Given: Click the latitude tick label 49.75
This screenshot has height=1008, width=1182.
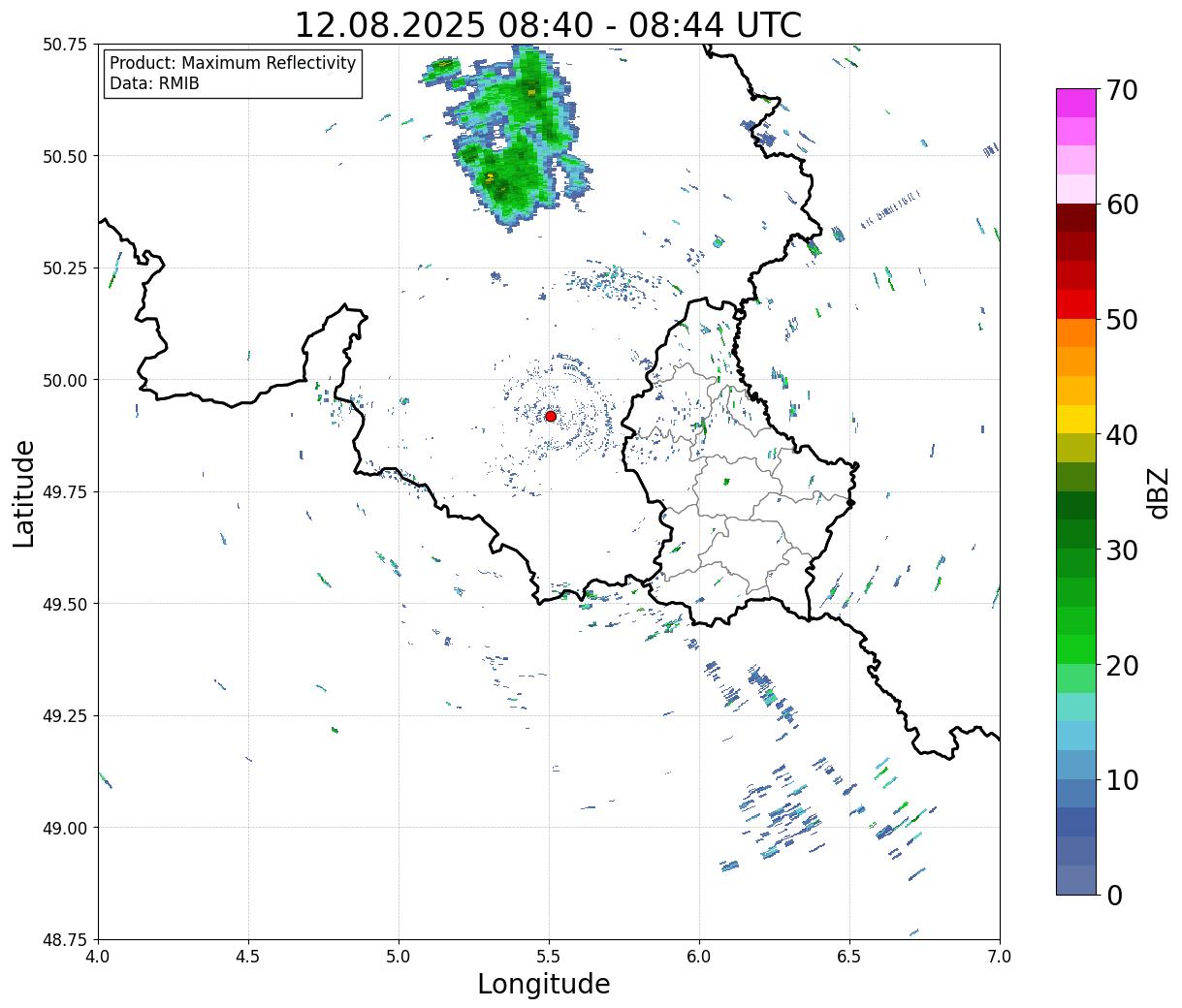Looking at the screenshot, I should (64, 492).
